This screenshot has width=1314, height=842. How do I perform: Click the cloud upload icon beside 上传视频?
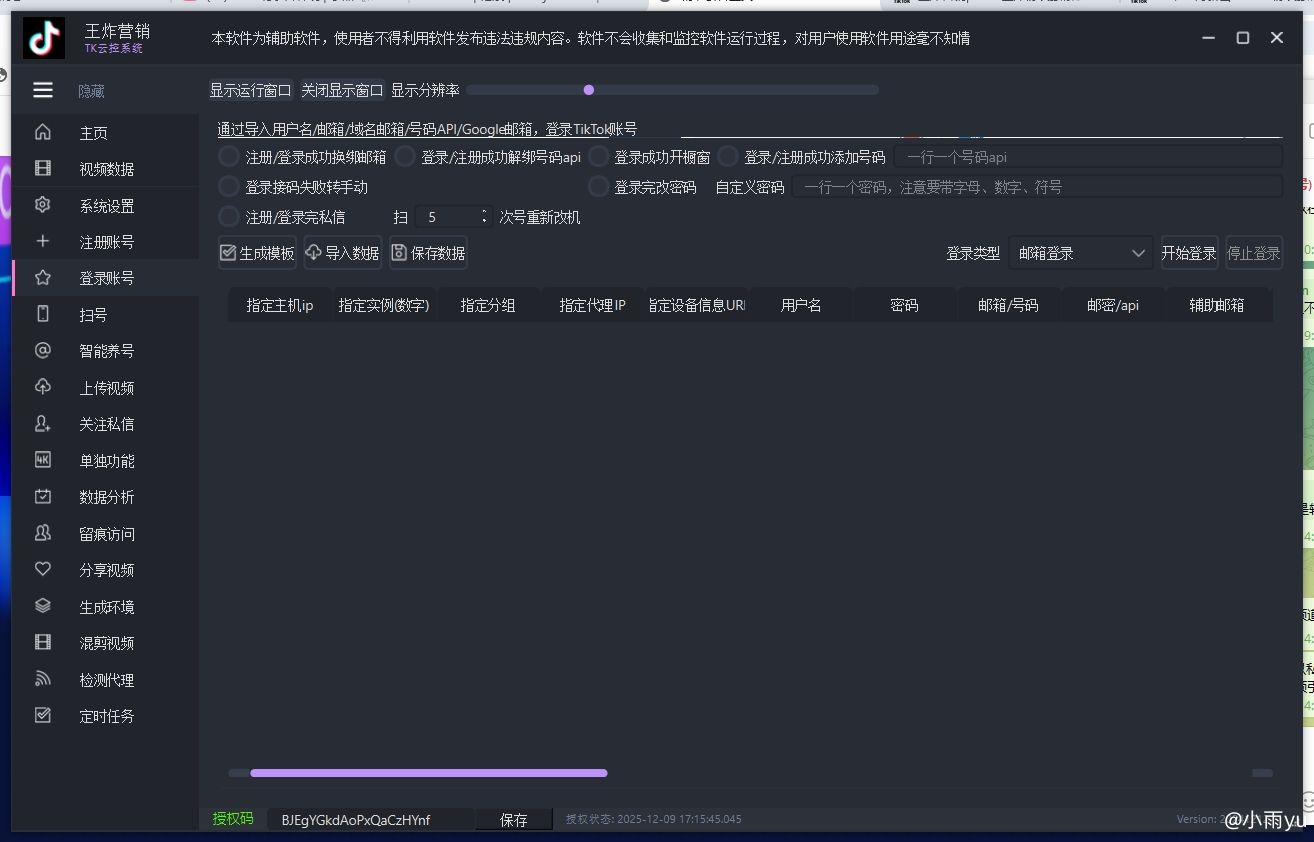[43, 387]
